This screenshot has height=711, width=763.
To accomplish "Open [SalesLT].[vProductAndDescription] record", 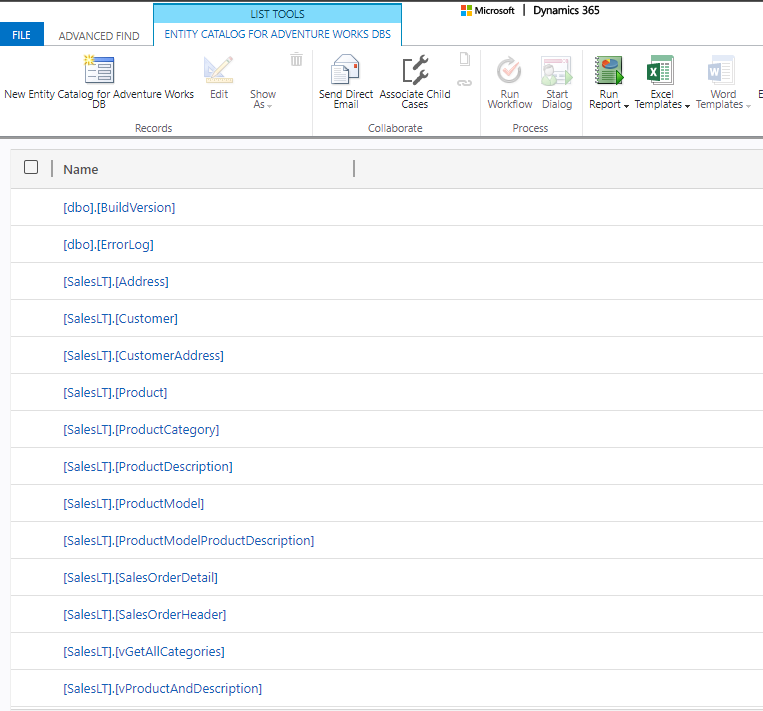I will [163, 689].
